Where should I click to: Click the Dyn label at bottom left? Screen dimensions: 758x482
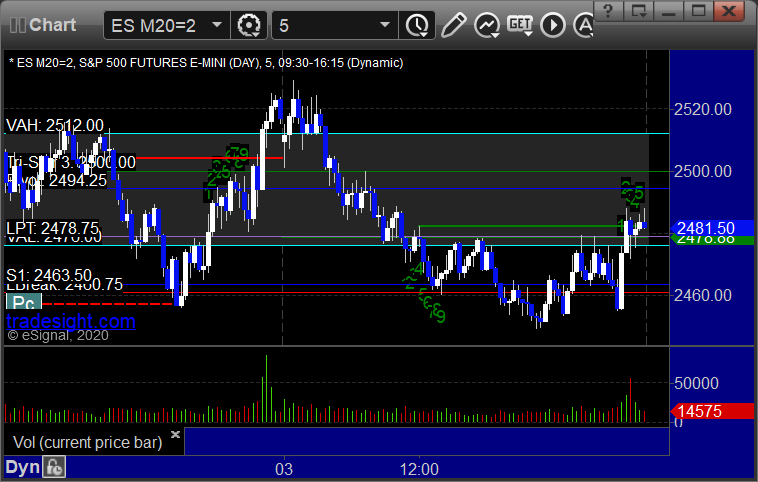[22, 467]
